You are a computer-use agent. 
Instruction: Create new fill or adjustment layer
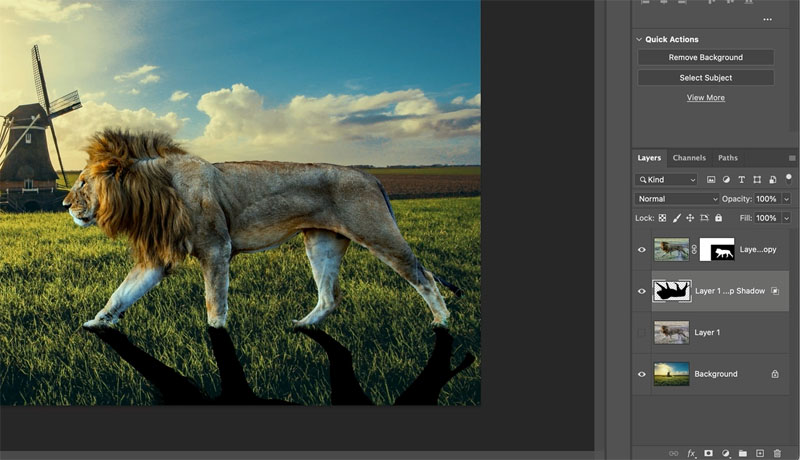click(x=726, y=453)
